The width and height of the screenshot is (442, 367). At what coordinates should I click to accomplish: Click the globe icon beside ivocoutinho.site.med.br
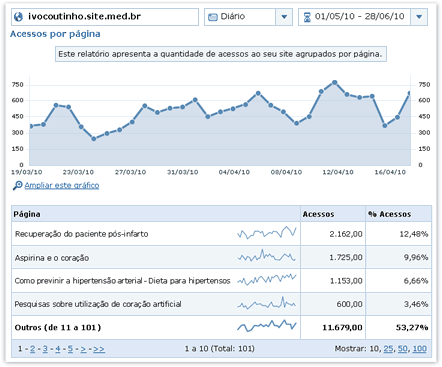point(19,17)
